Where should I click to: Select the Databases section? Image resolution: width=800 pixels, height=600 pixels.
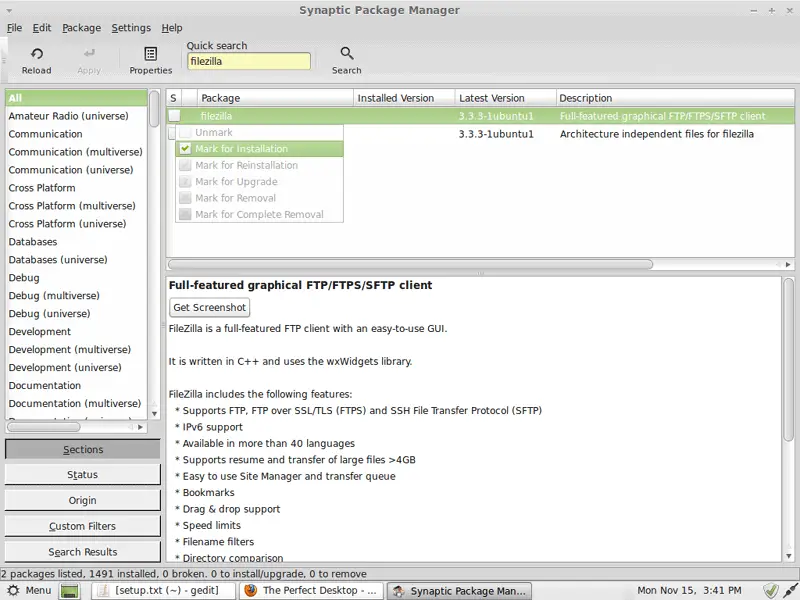[x=77, y=242]
